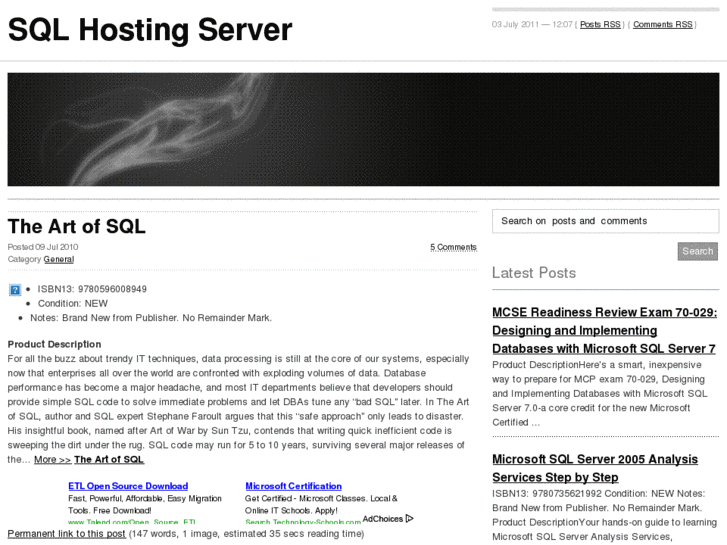Click the Condition: NEW list item
This screenshot has height=545, width=727.
click(x=73, y=303)
